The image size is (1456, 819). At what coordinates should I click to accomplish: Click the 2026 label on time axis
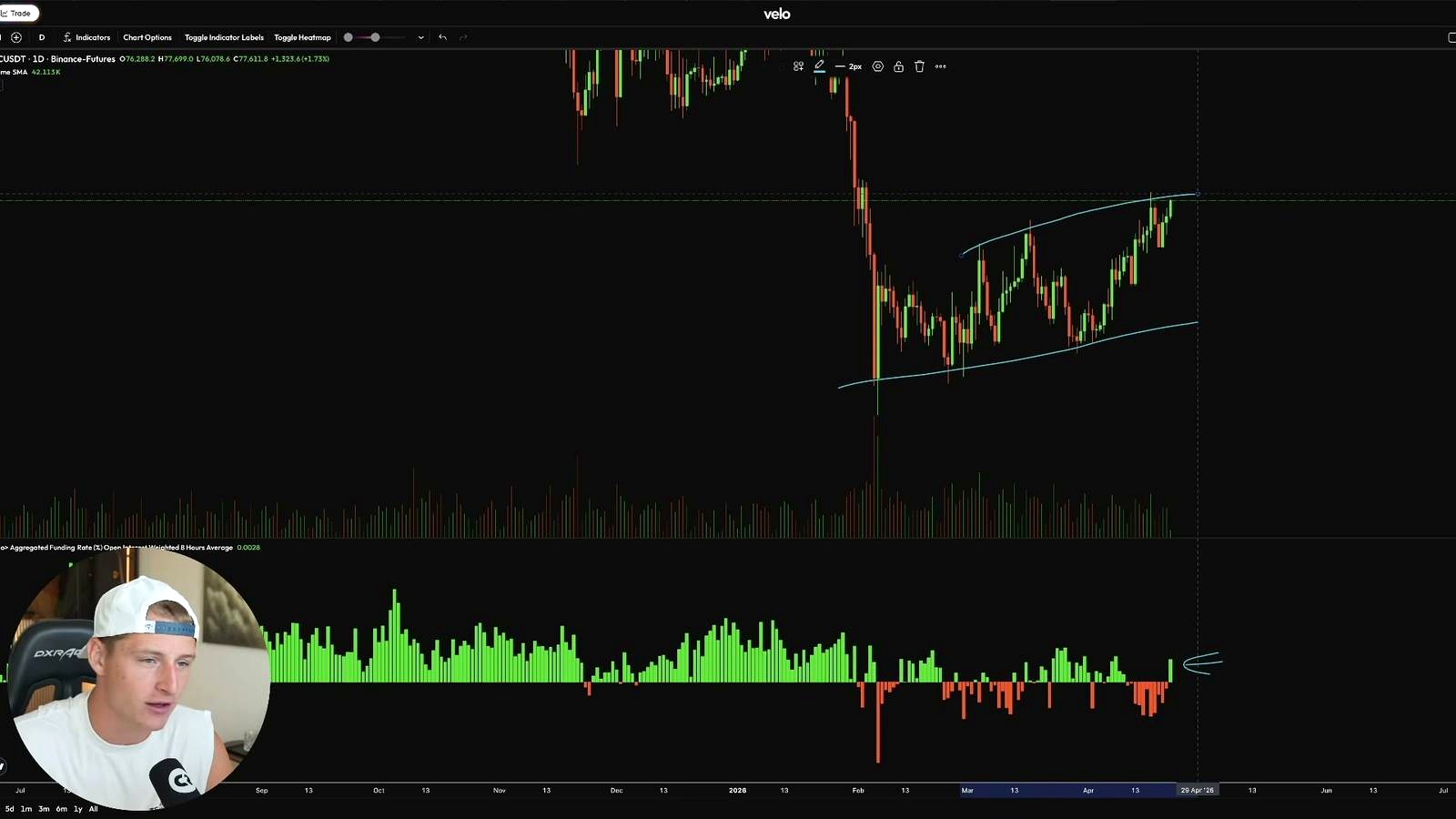[737, 790]
